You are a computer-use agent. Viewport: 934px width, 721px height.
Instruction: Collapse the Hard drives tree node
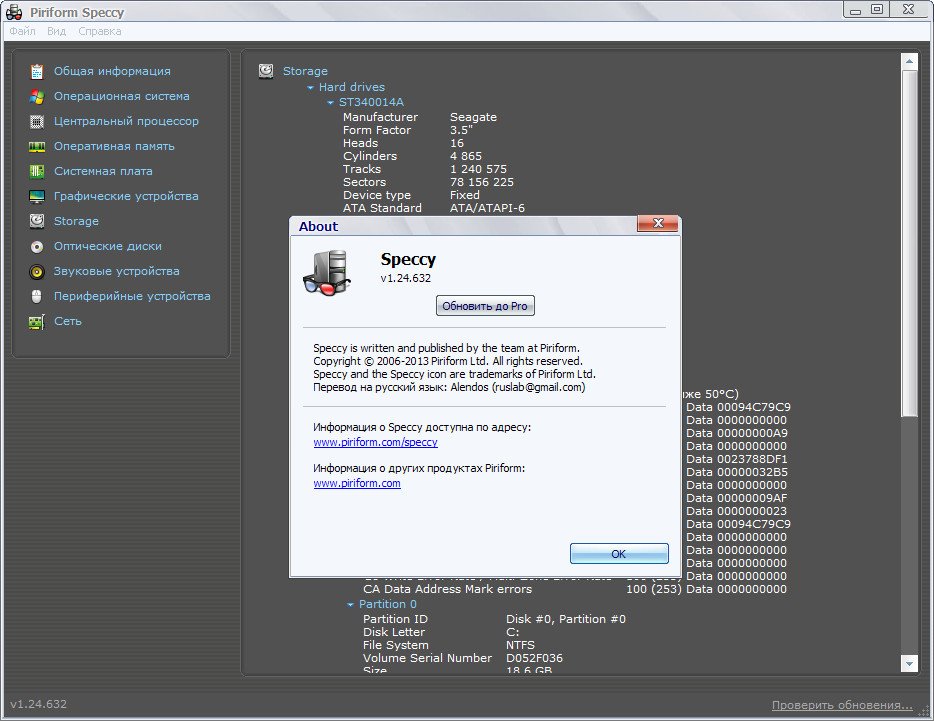[x=310, y=88]
